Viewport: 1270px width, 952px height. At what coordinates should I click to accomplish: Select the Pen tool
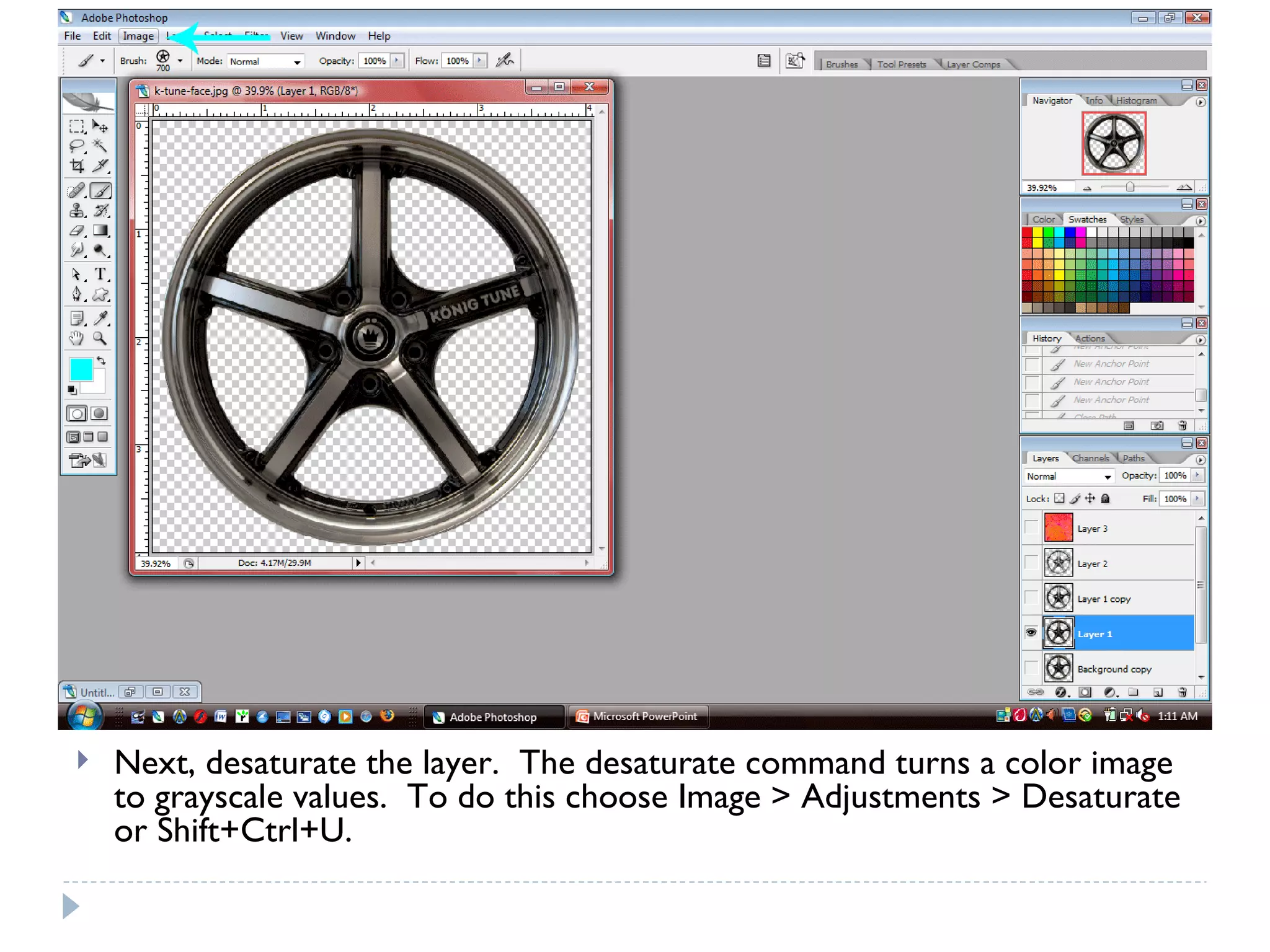[77, 294]
